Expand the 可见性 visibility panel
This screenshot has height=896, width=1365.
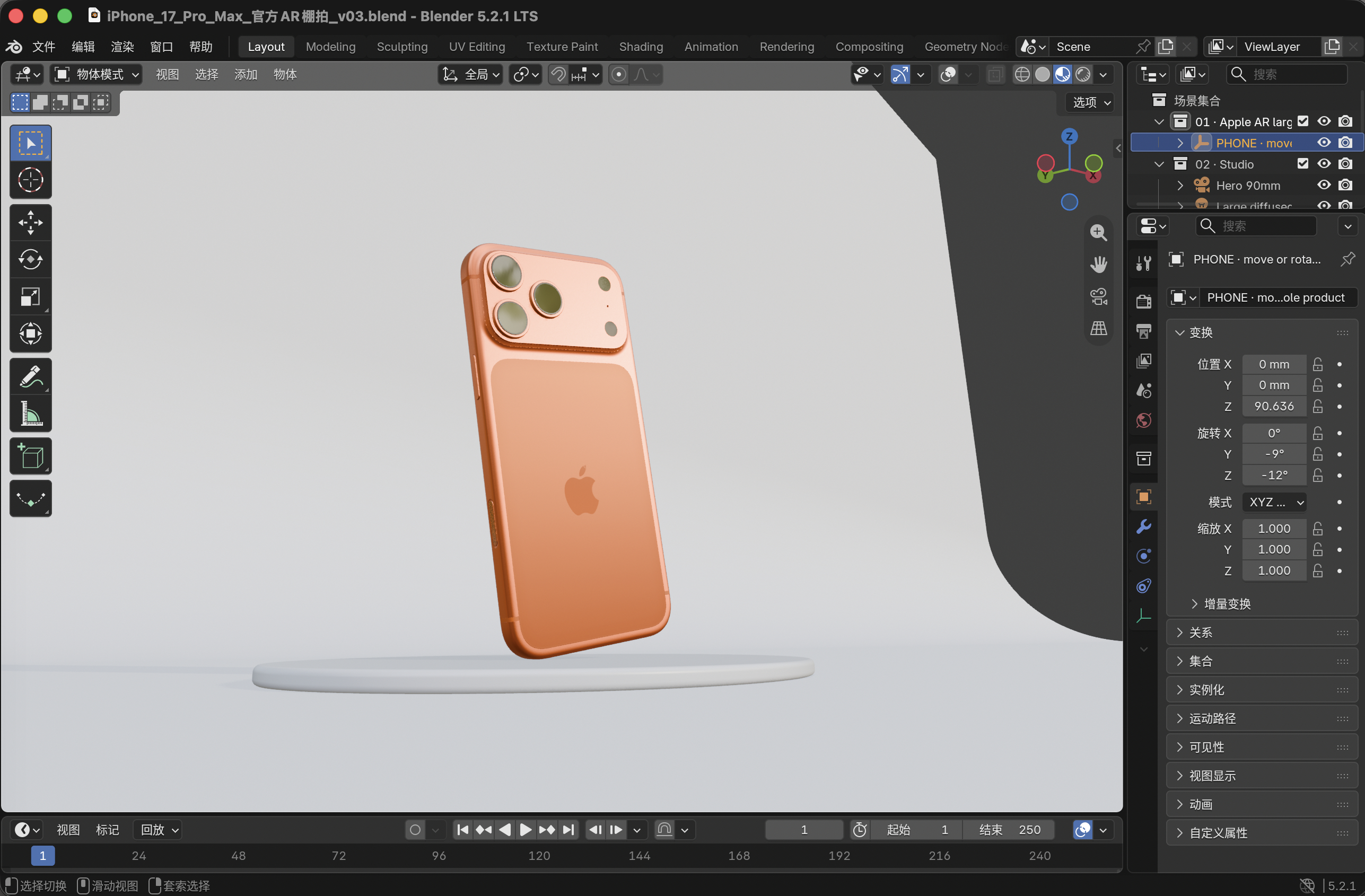pyautogui.click(x=1262, y=747)
